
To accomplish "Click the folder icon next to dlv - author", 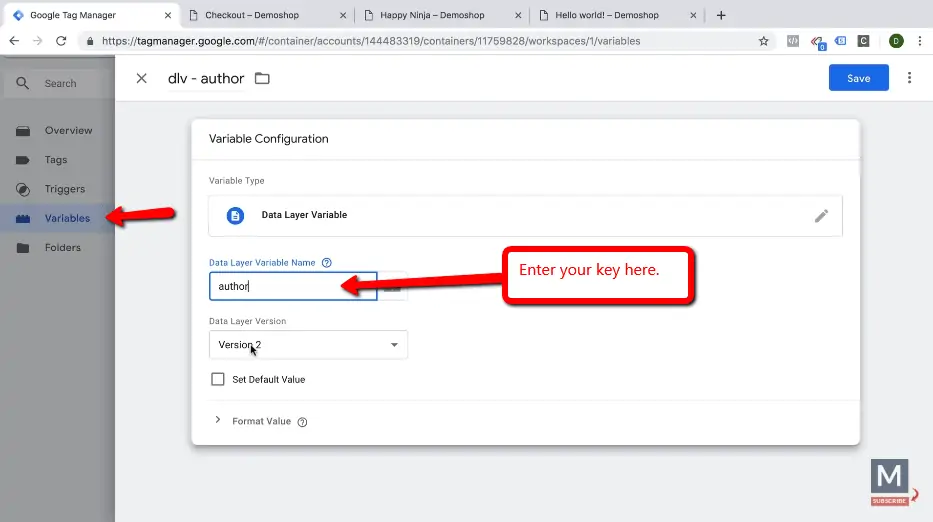I will tap(262, 78).
